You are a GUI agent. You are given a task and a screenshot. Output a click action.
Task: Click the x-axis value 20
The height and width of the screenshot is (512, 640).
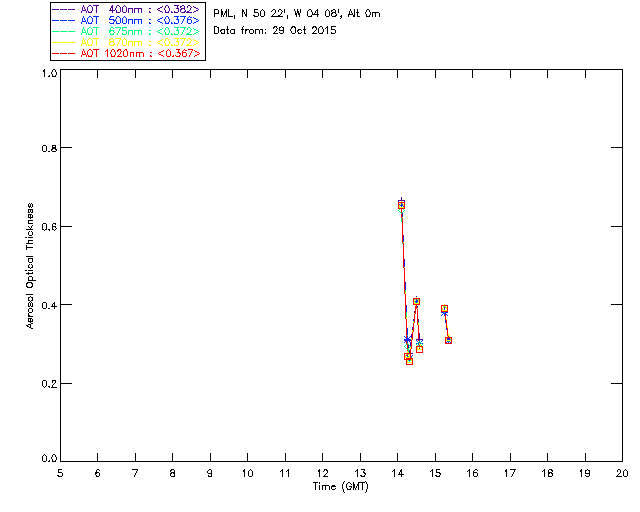(x=622, y=474)
